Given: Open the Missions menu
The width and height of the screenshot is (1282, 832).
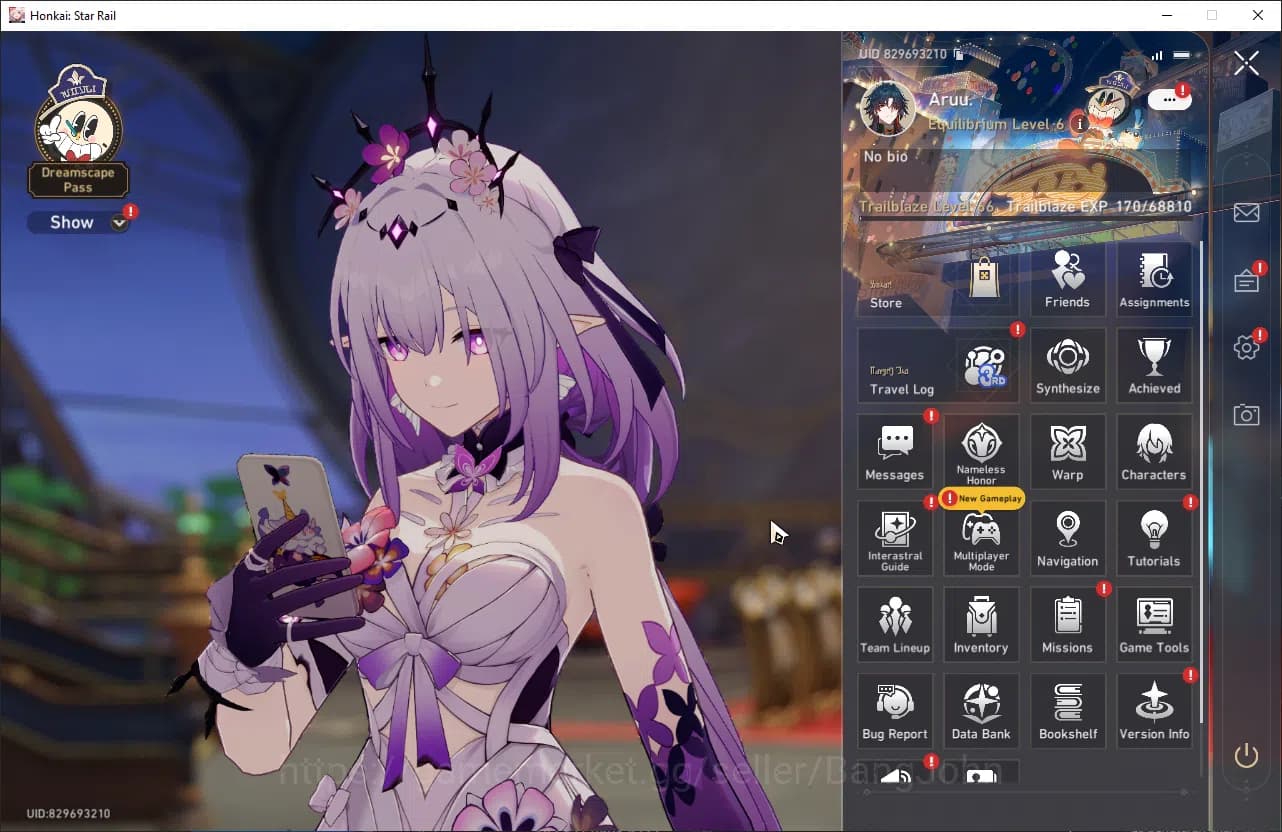Looking at the screenshot, I should coord(1067,625).
